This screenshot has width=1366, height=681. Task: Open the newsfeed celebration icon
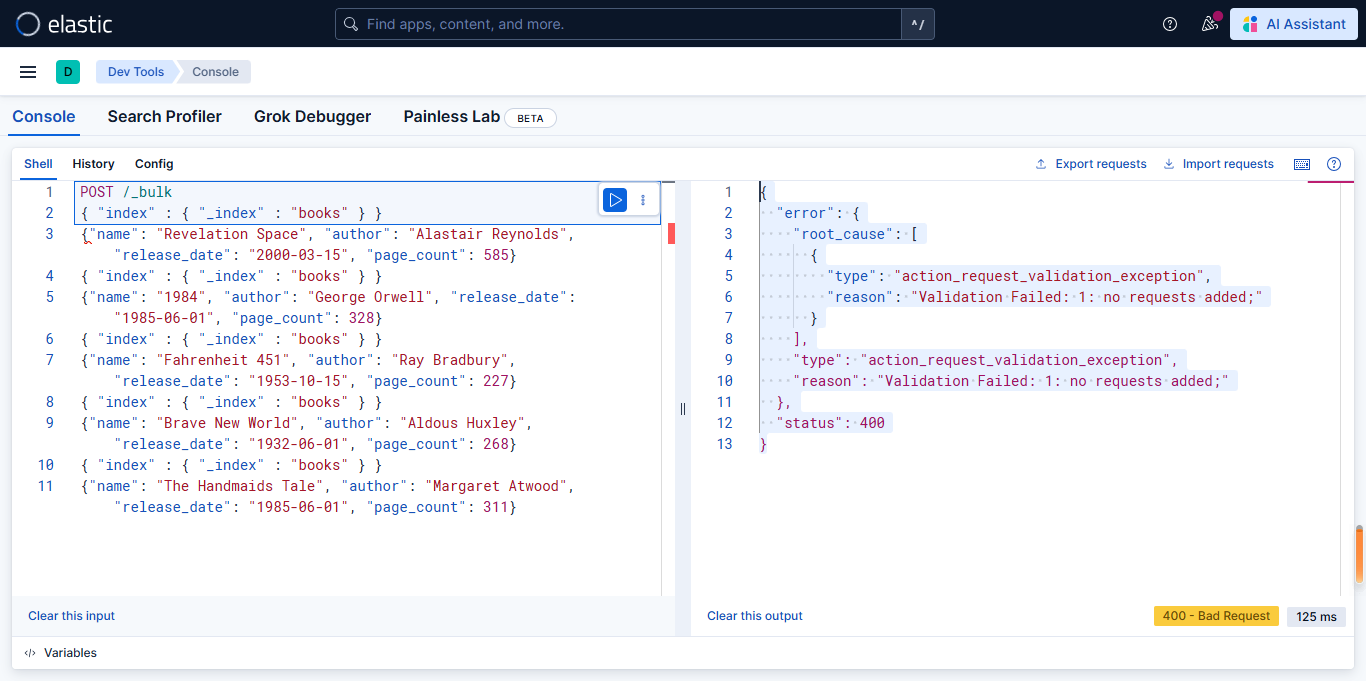pos(1210,24)
